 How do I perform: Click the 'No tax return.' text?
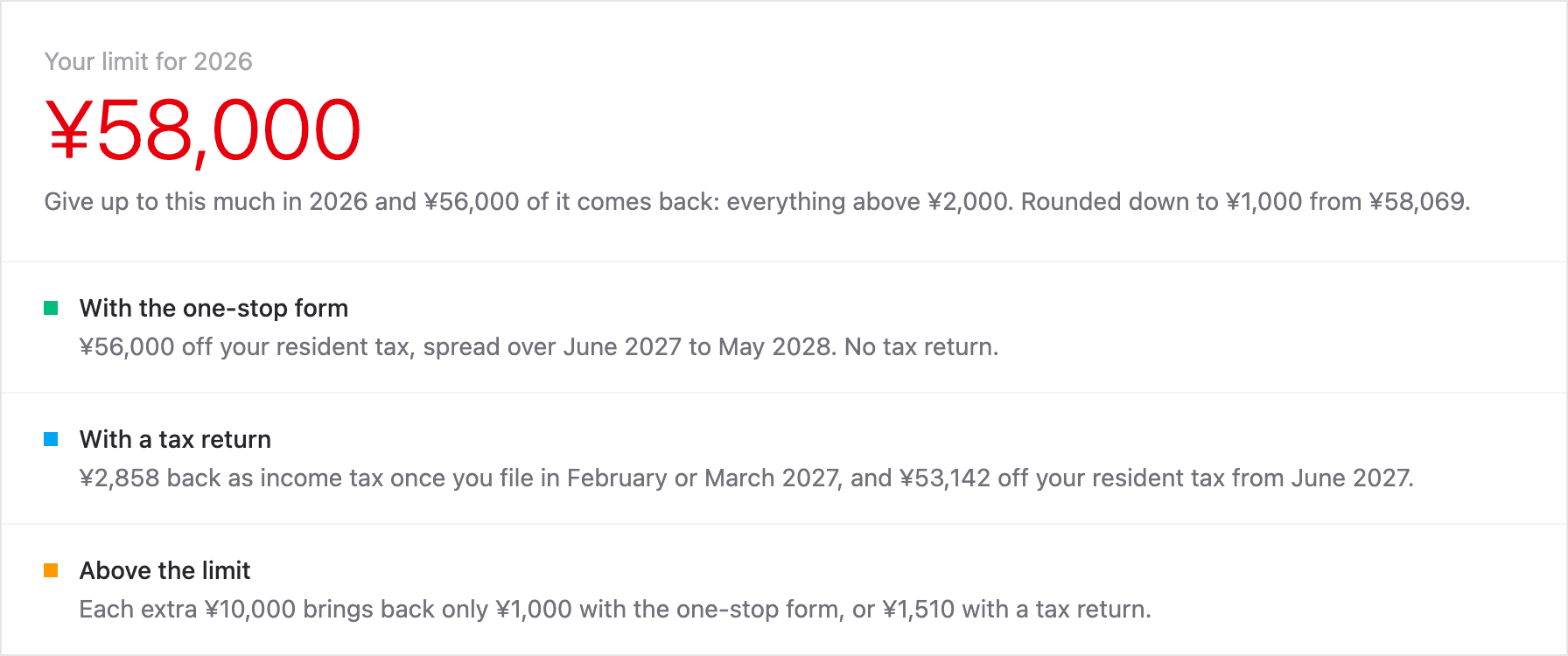(x=921, y=347)
